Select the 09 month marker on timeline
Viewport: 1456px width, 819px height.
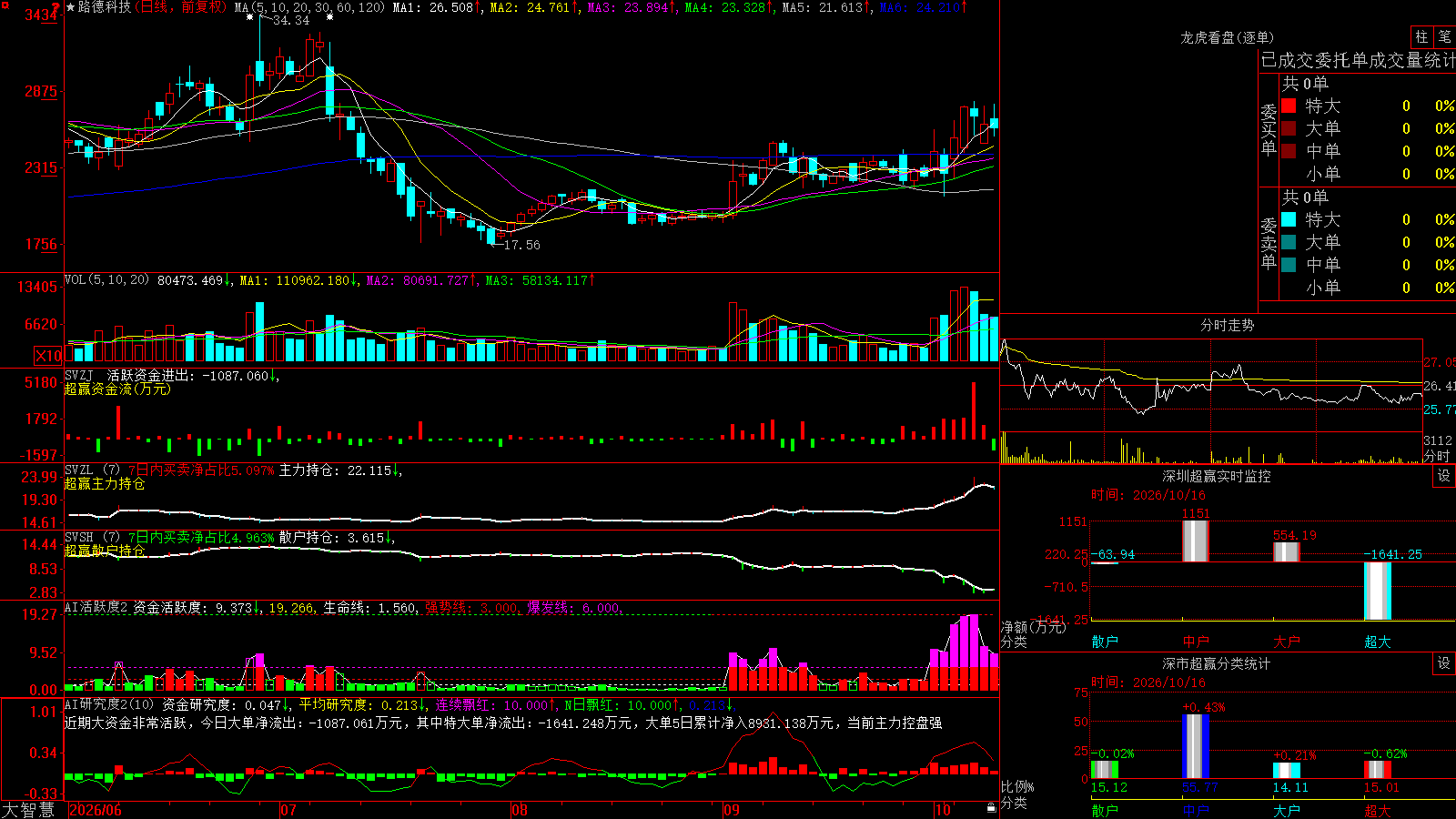click(732, 810)
